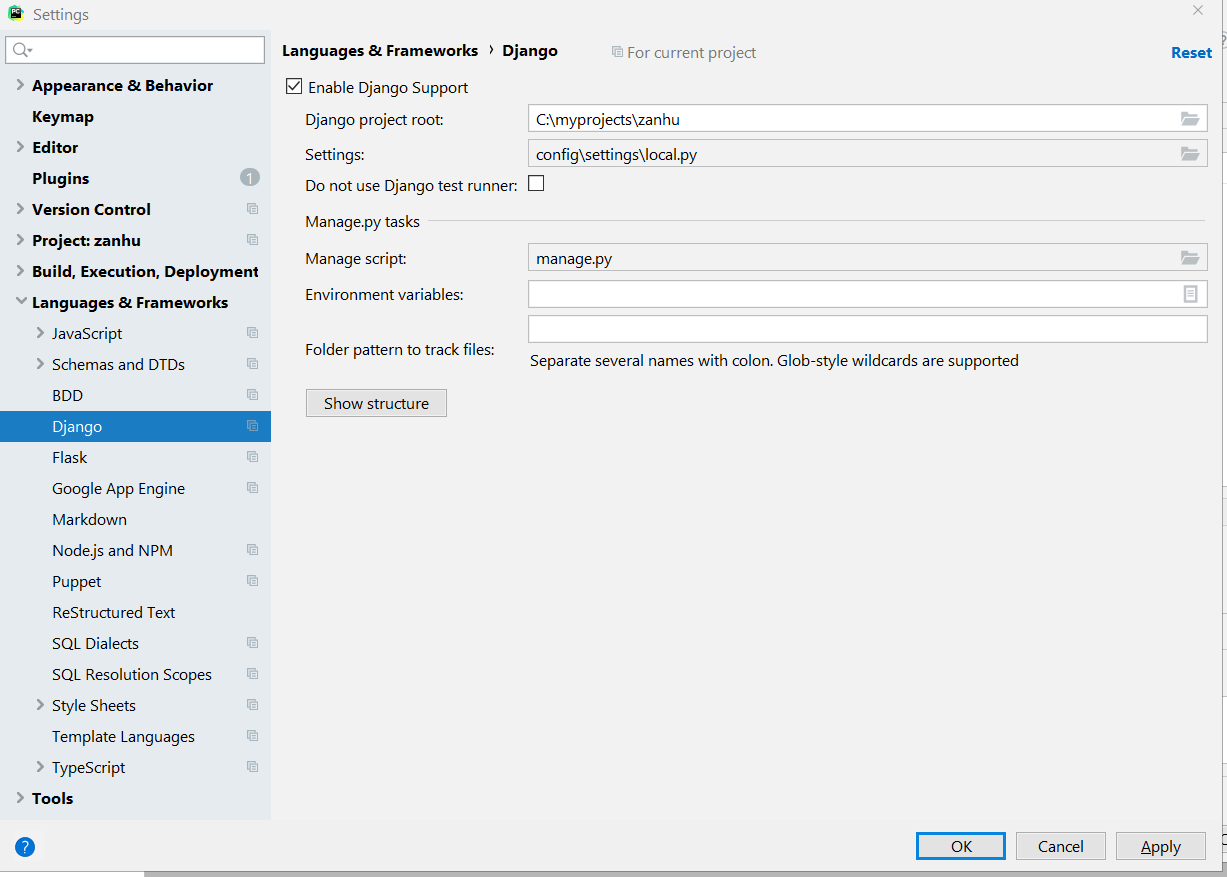Click project-level icon beside Node.js and NPM
Image resolution: width=1227 pixels, height=877 pixels.
(x=252, y=550)
